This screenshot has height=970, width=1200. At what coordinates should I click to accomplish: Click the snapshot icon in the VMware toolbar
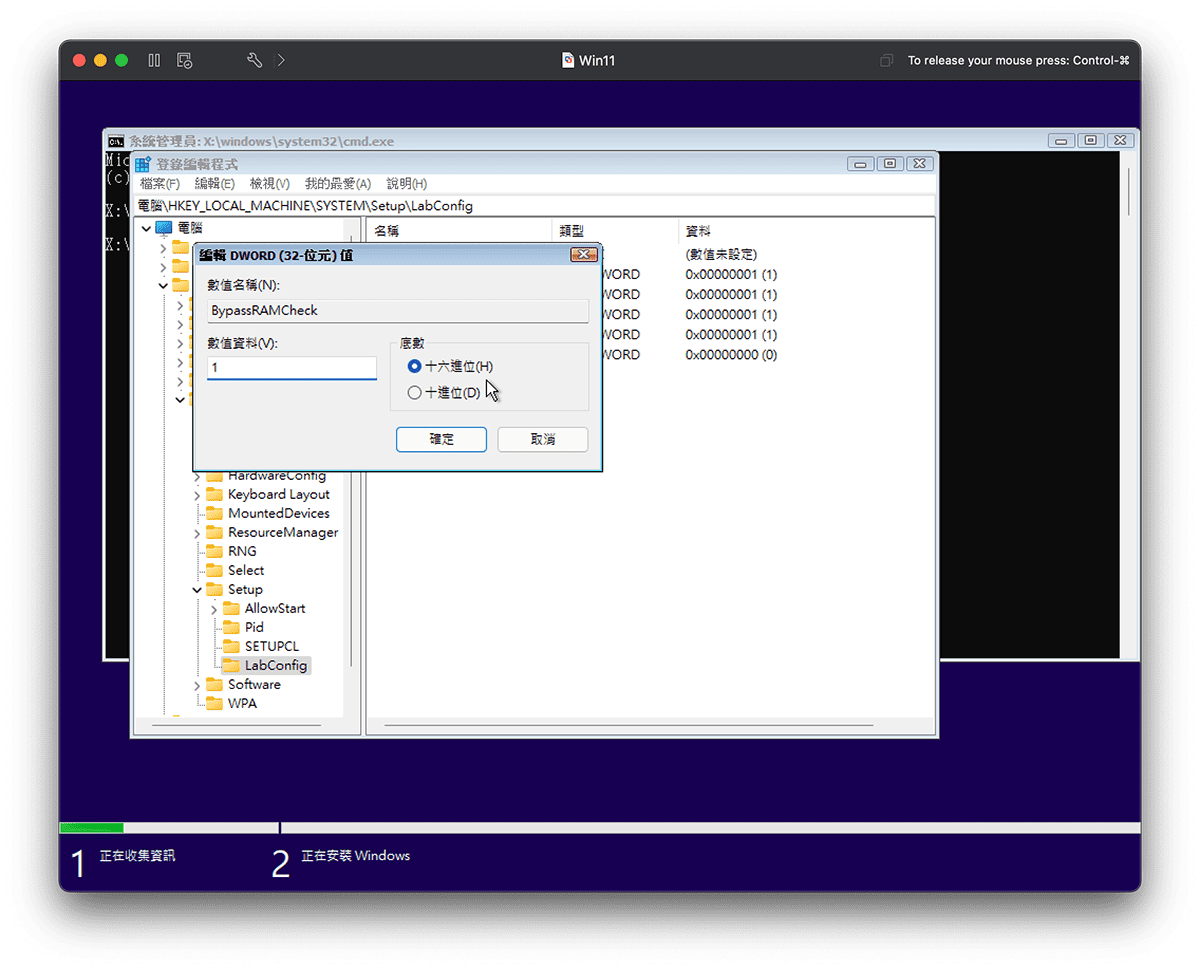coord(184,60)
